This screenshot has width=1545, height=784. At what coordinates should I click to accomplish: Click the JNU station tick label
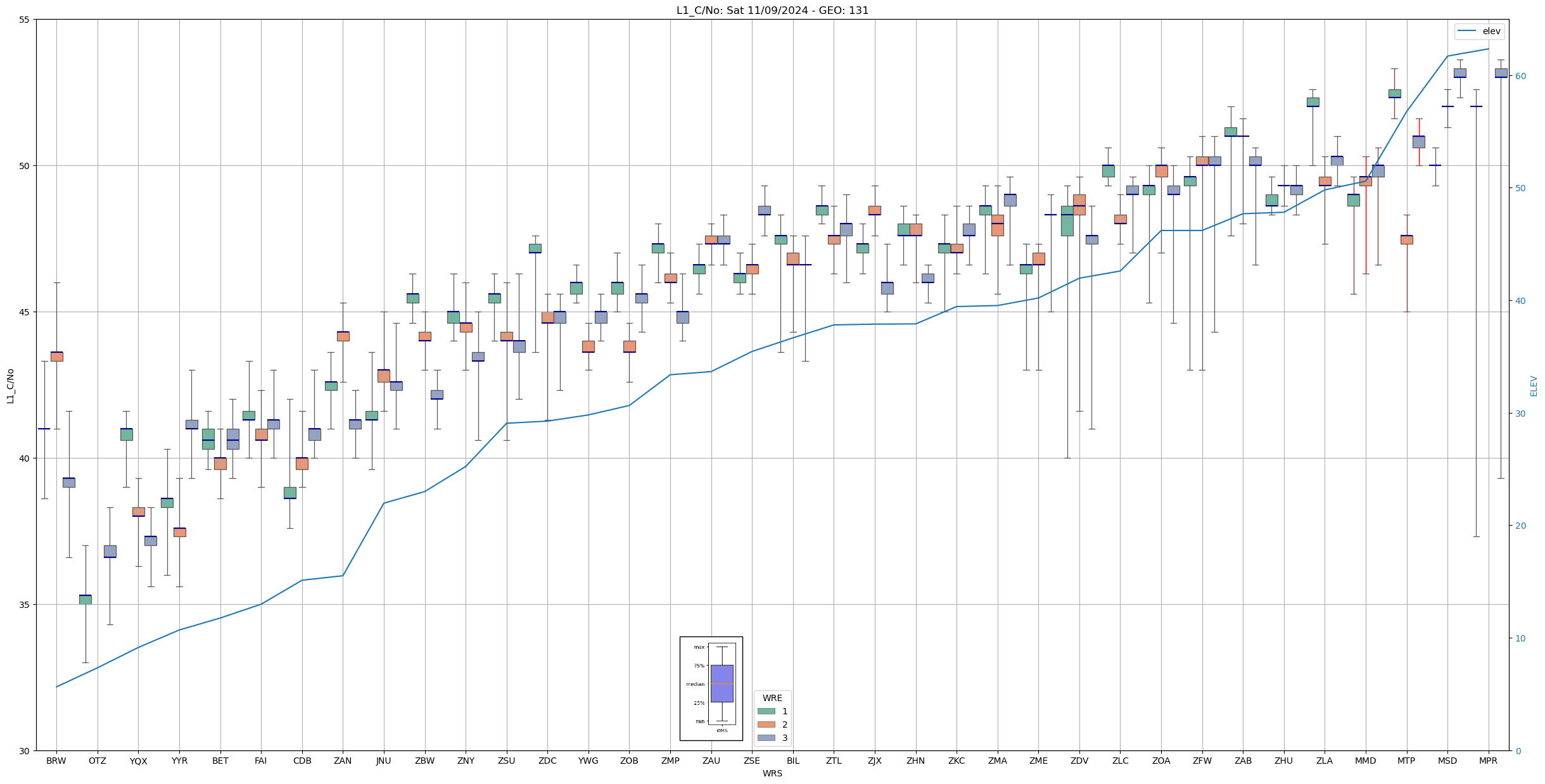tap(383, 761)
